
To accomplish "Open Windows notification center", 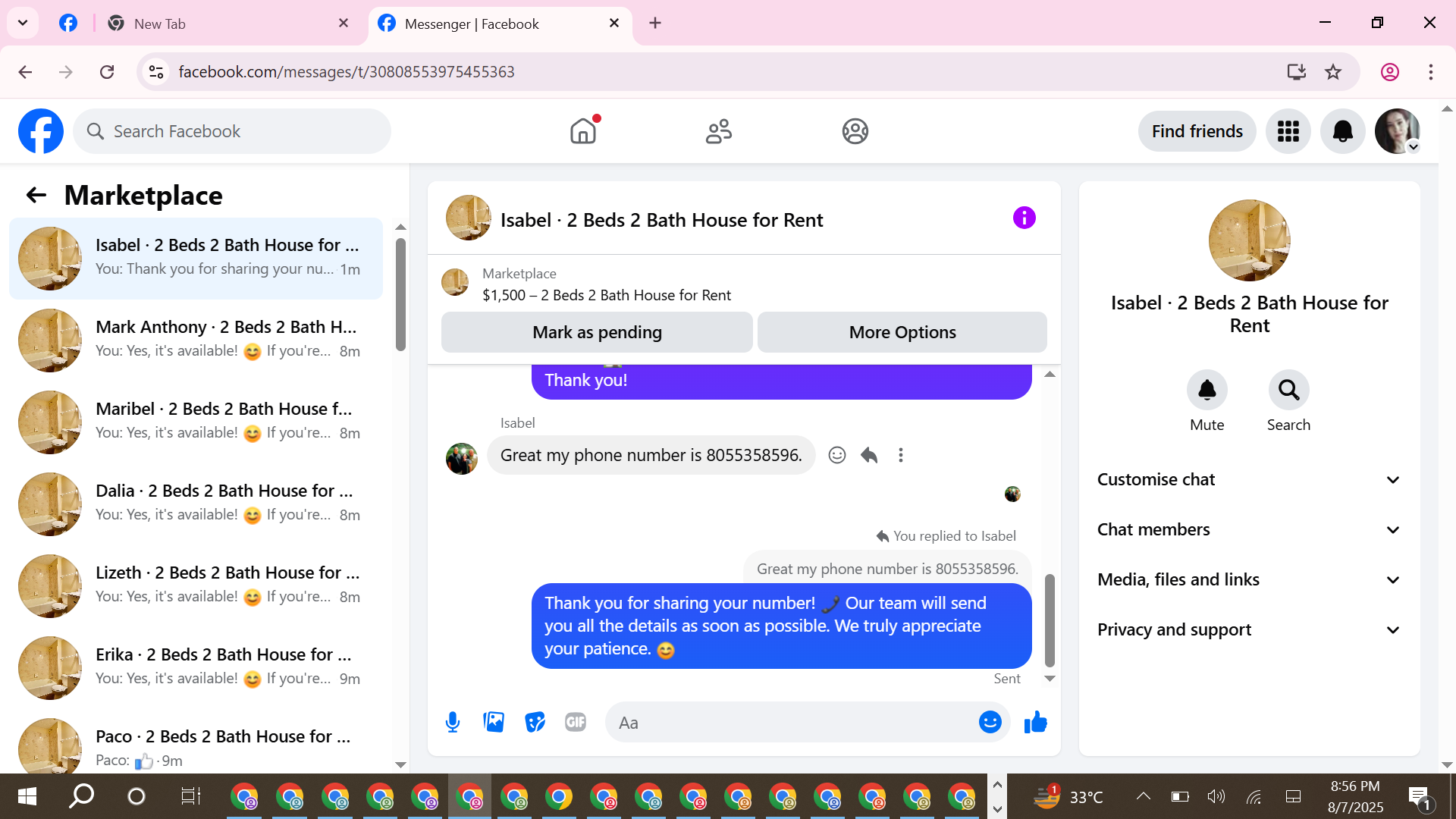I will 1420,798.
